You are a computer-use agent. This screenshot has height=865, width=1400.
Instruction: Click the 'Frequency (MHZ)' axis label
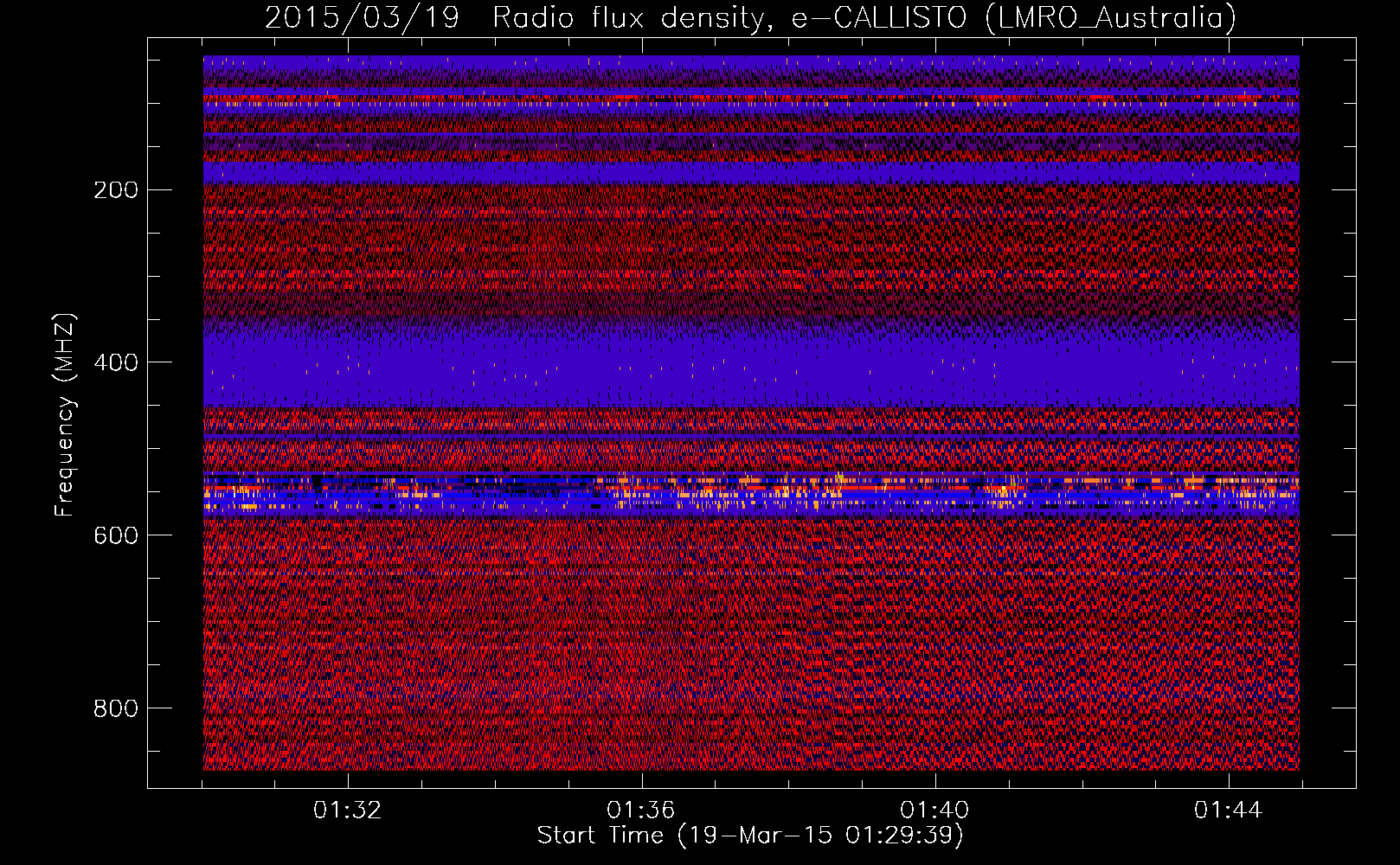point(64,415)
